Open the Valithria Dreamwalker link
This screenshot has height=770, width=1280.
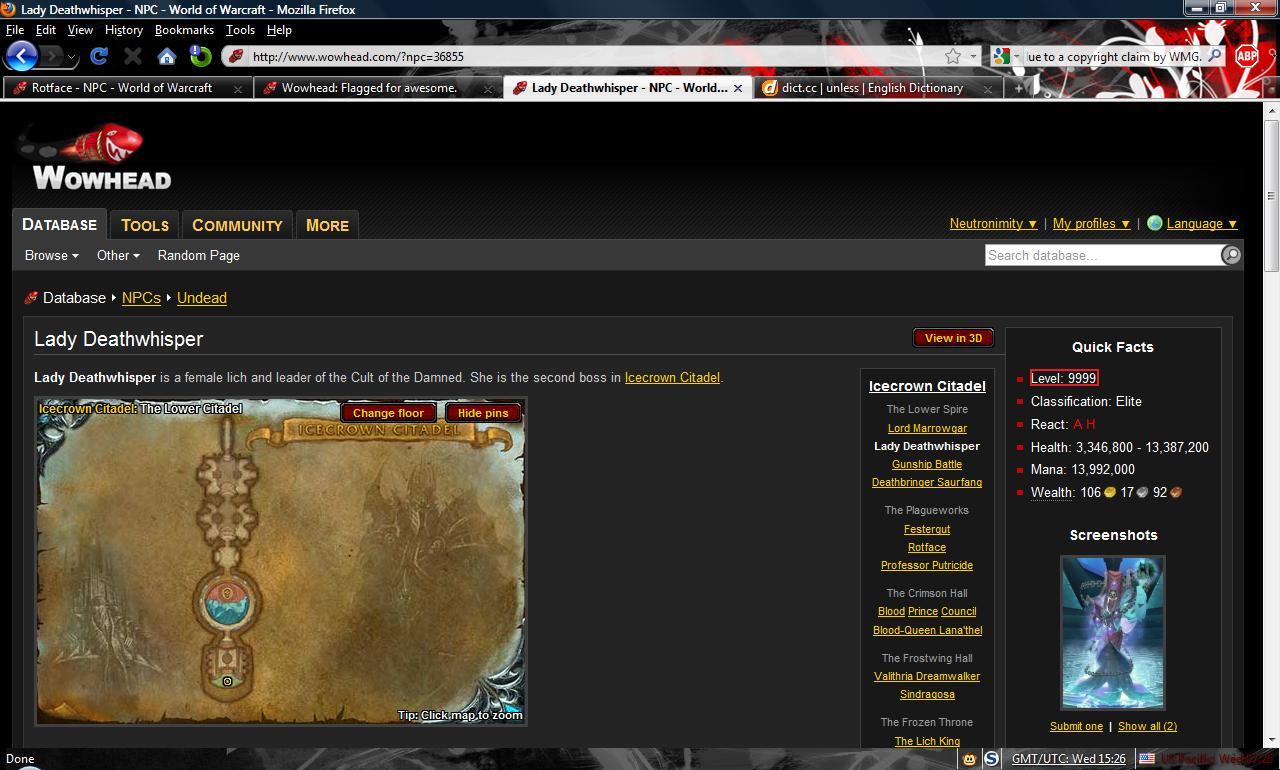click(x=927, y=676)
